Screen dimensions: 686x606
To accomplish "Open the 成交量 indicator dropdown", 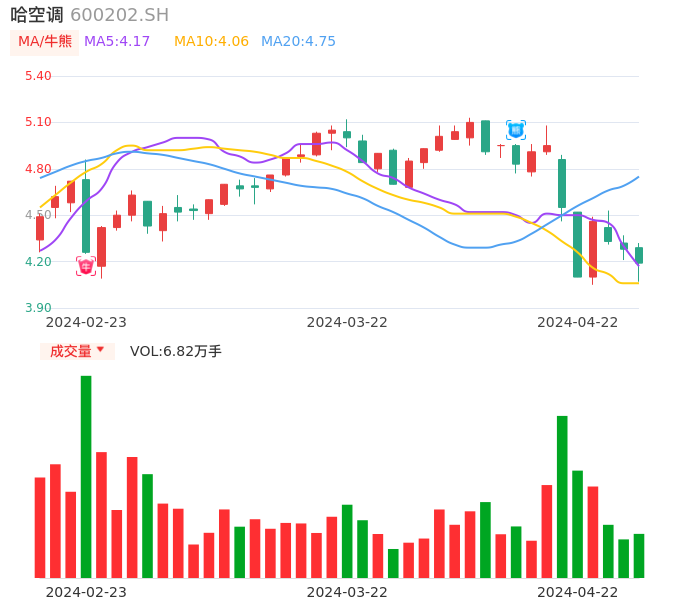I will (x=76, y=351).
